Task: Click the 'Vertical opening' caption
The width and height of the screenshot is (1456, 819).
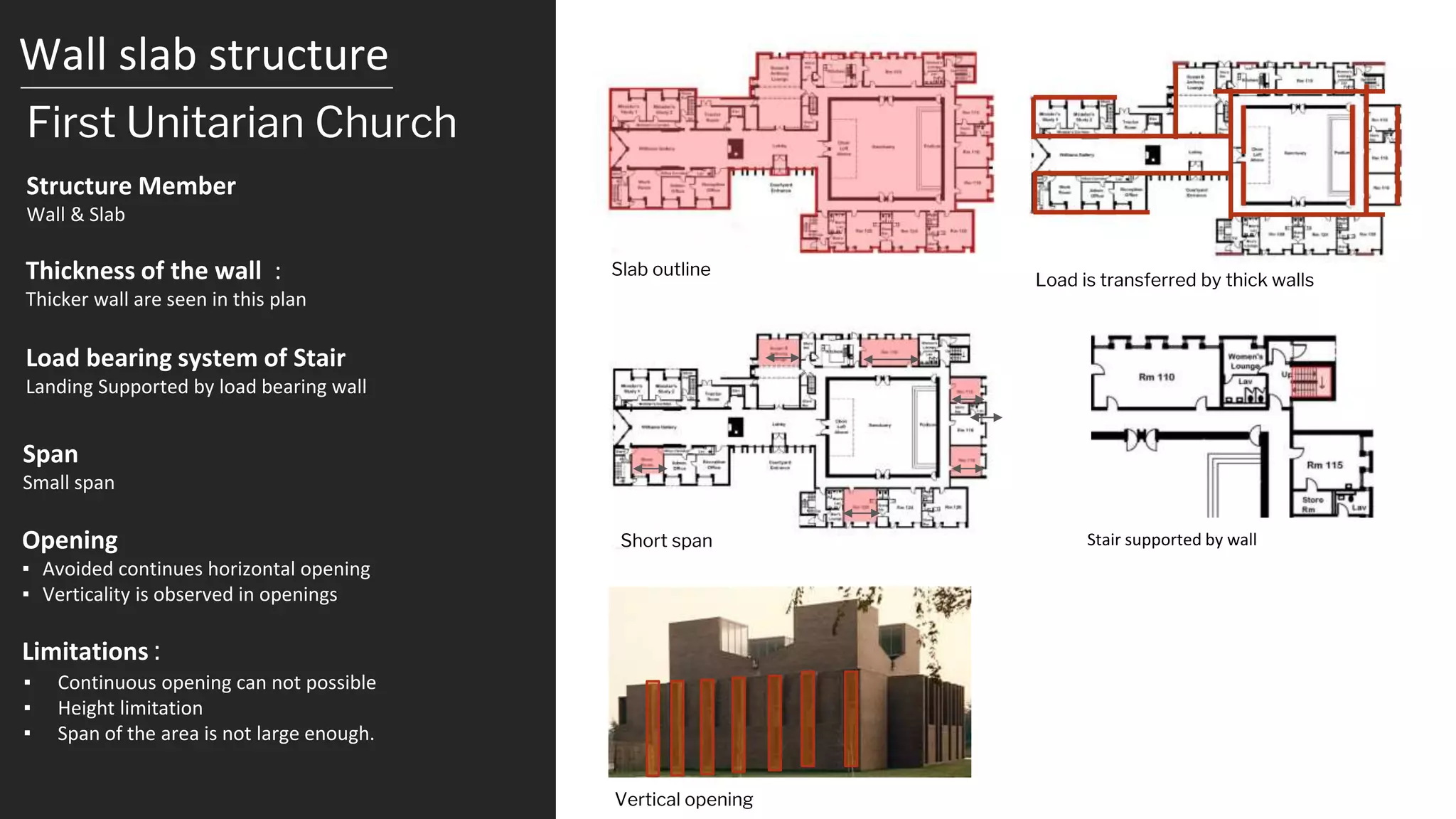Action: coord(684,800)
